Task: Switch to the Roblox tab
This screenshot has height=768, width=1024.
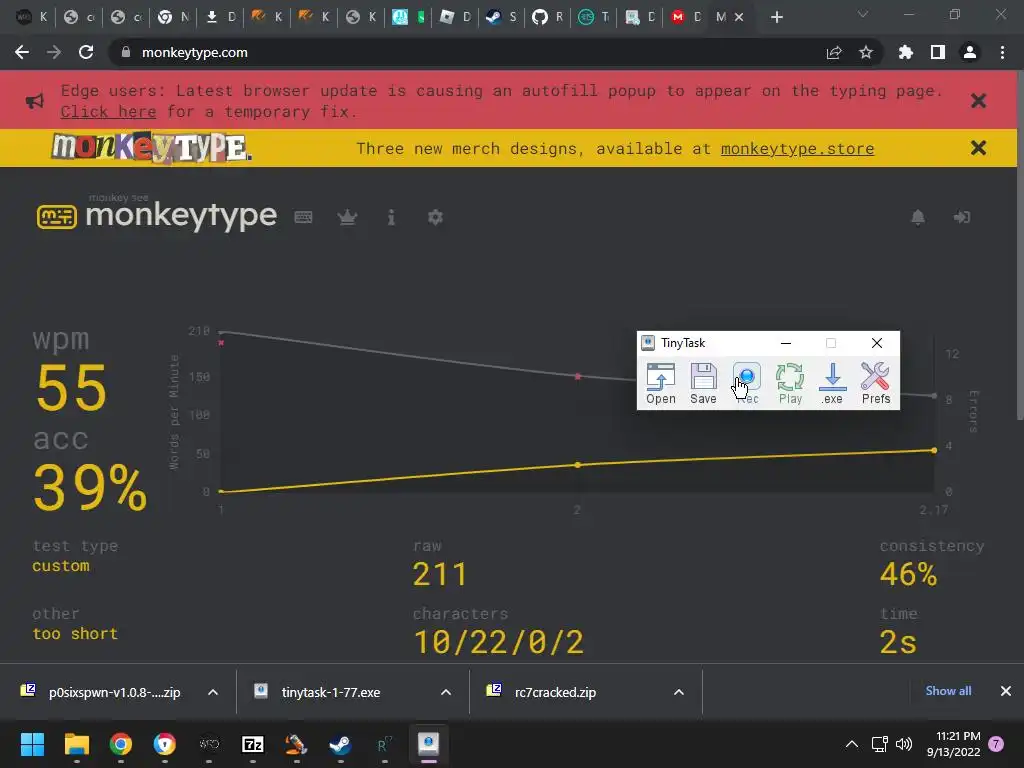Action: pyautogui.click(x=454, y=17)
